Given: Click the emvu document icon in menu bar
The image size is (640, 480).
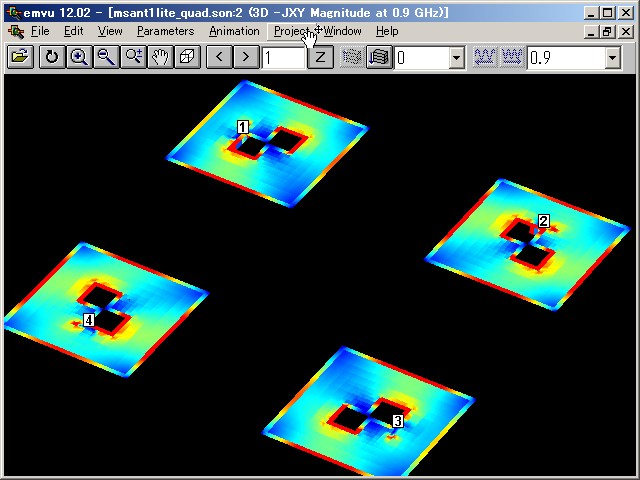Looking at the screenshot, I should pyautogui.click(x=16, y=31).
